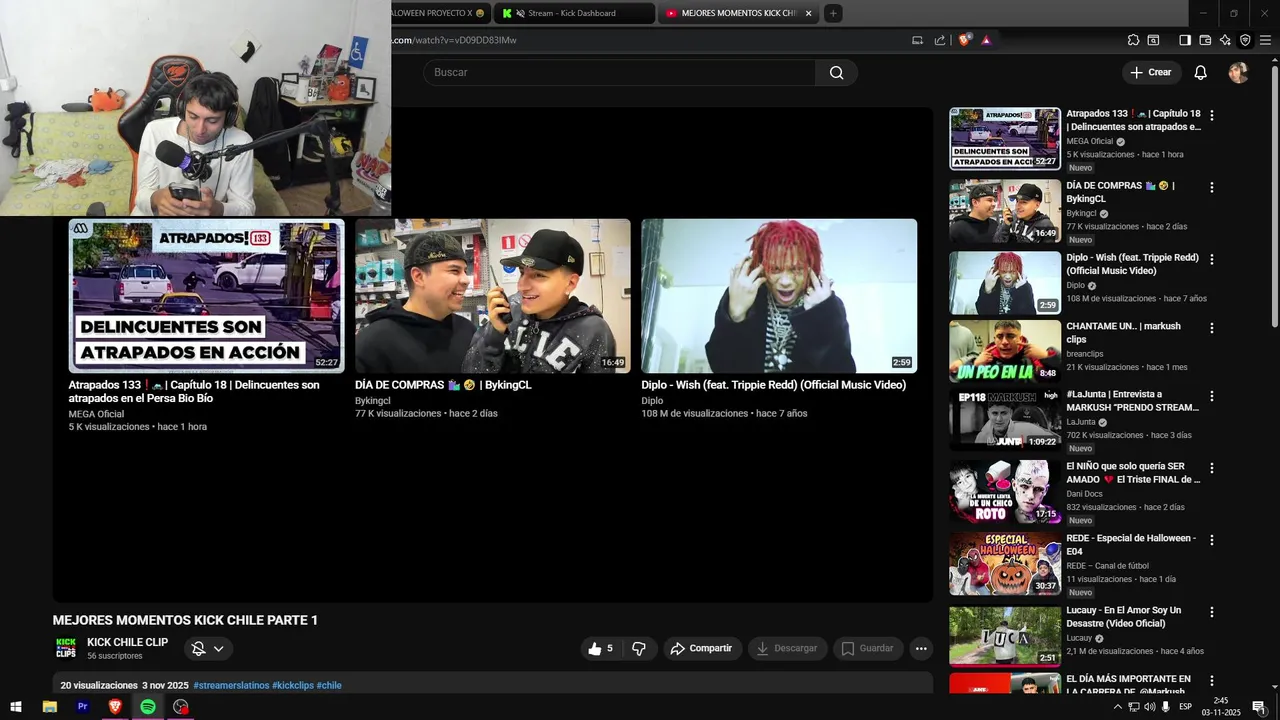
Task: Click the search magnifier button
Action: tap(836, 72)
